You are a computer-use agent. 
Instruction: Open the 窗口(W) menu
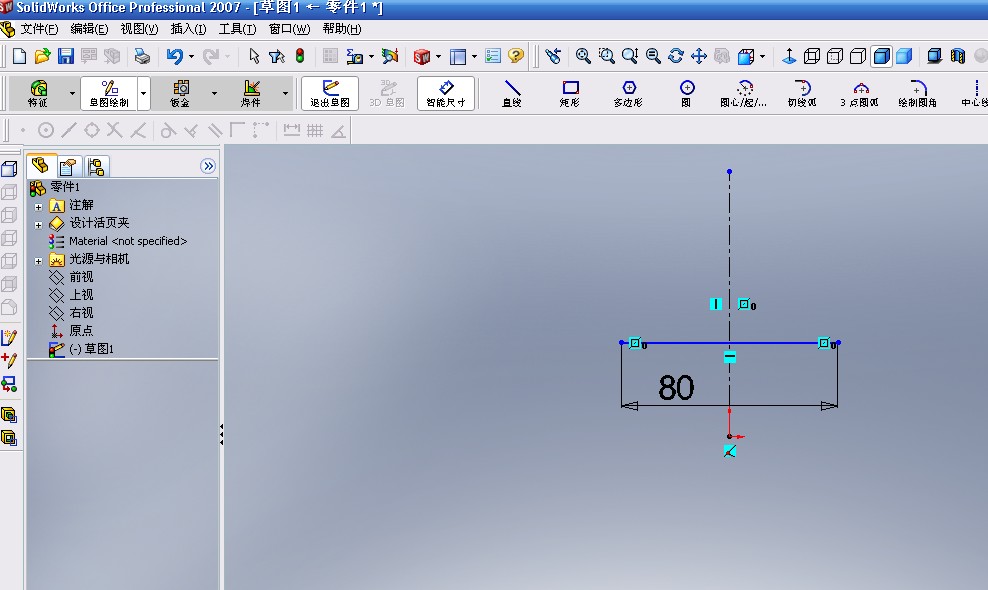289,28
